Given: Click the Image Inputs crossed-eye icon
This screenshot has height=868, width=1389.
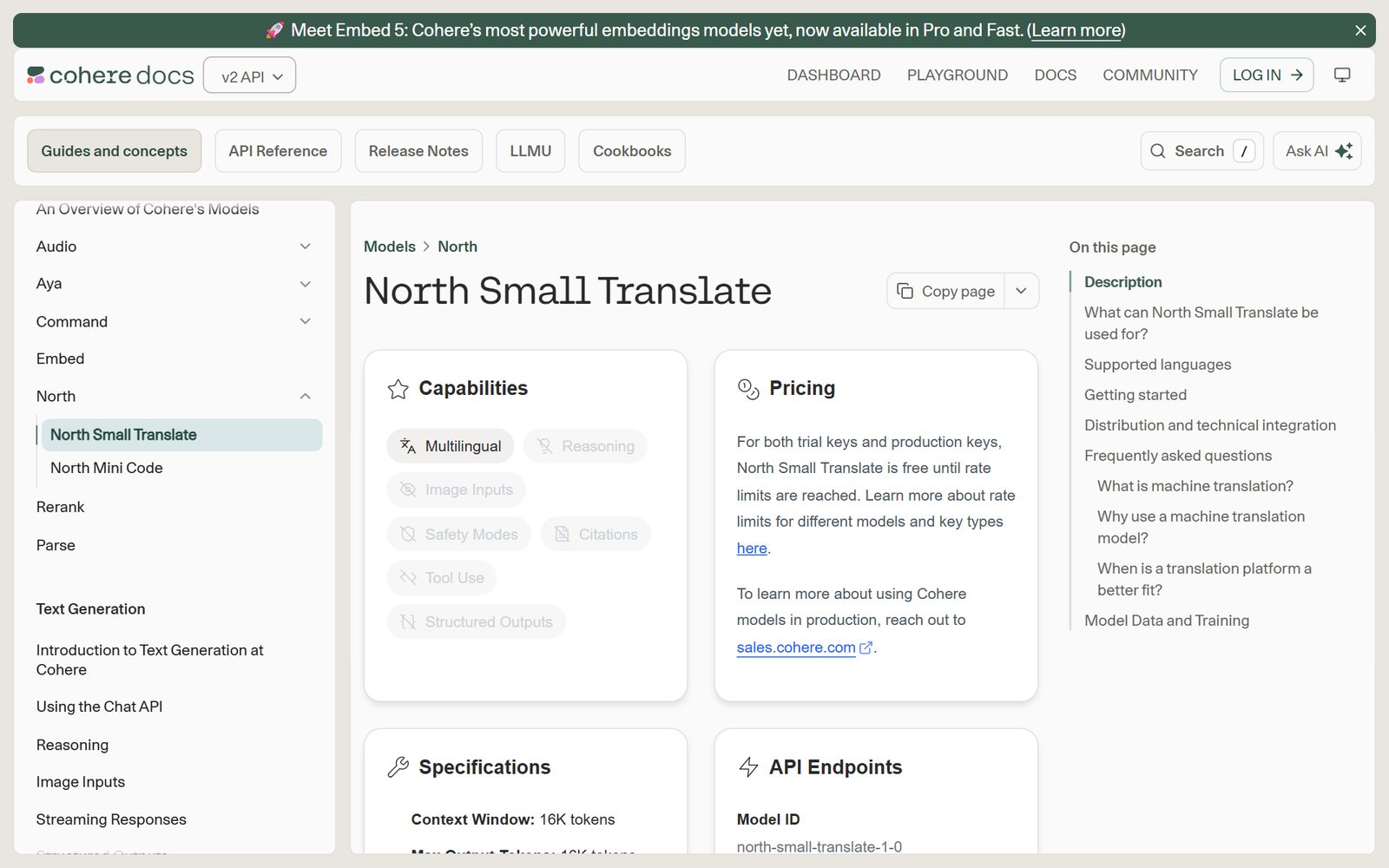Looking at the screenshot, I should point(408,490).
